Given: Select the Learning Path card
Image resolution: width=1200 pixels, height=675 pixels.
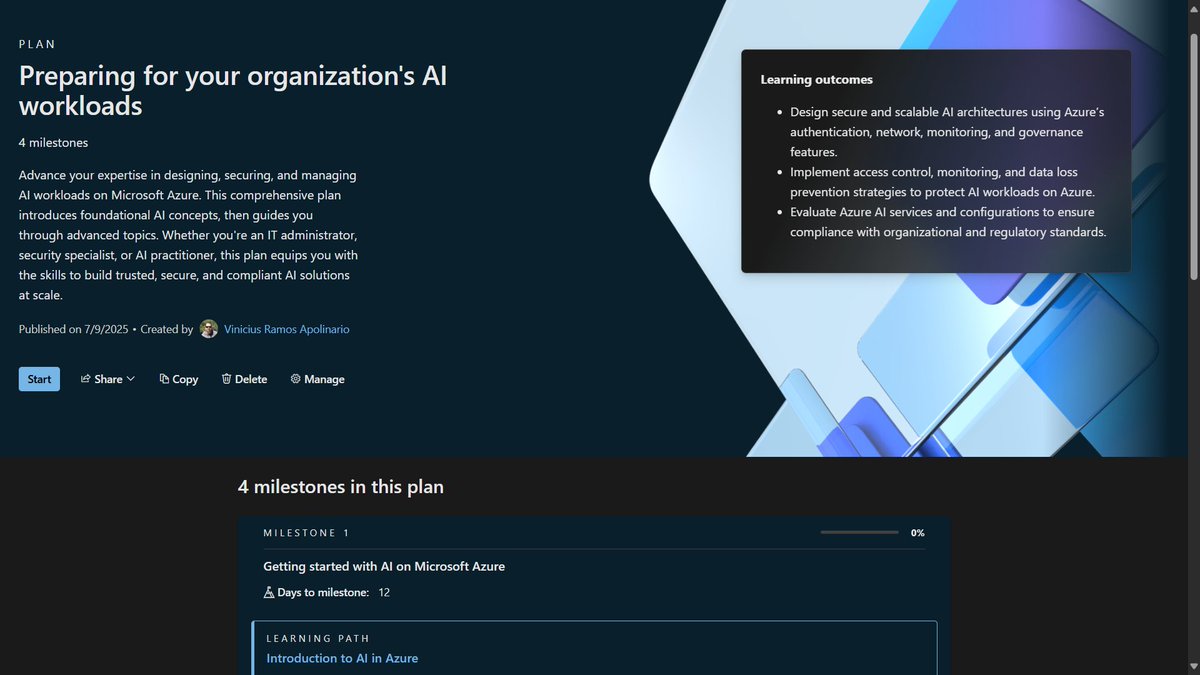Looking at the screenshot, I should coord(594,648).
